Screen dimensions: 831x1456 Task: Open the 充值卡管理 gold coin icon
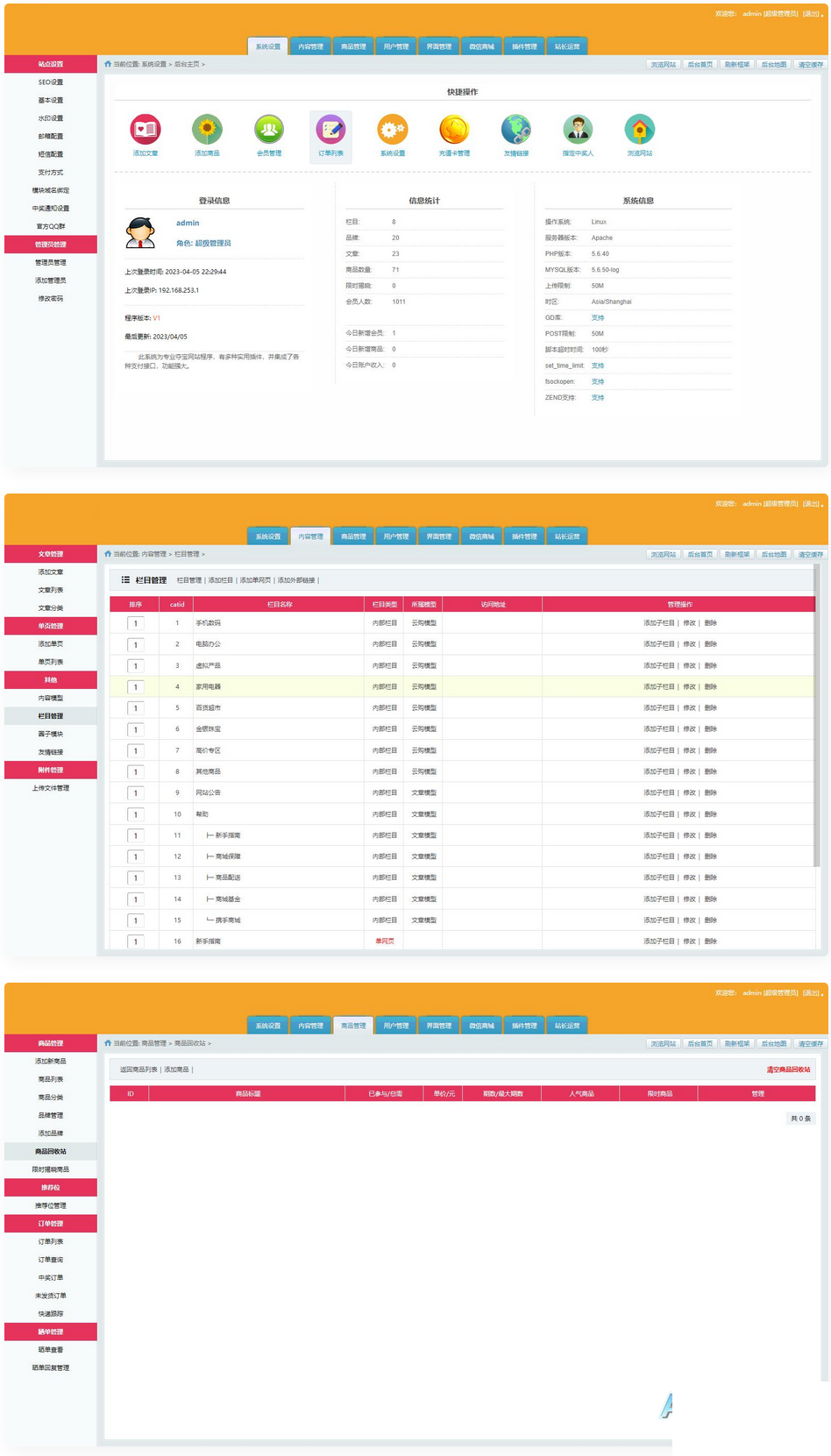pos(454,130)
